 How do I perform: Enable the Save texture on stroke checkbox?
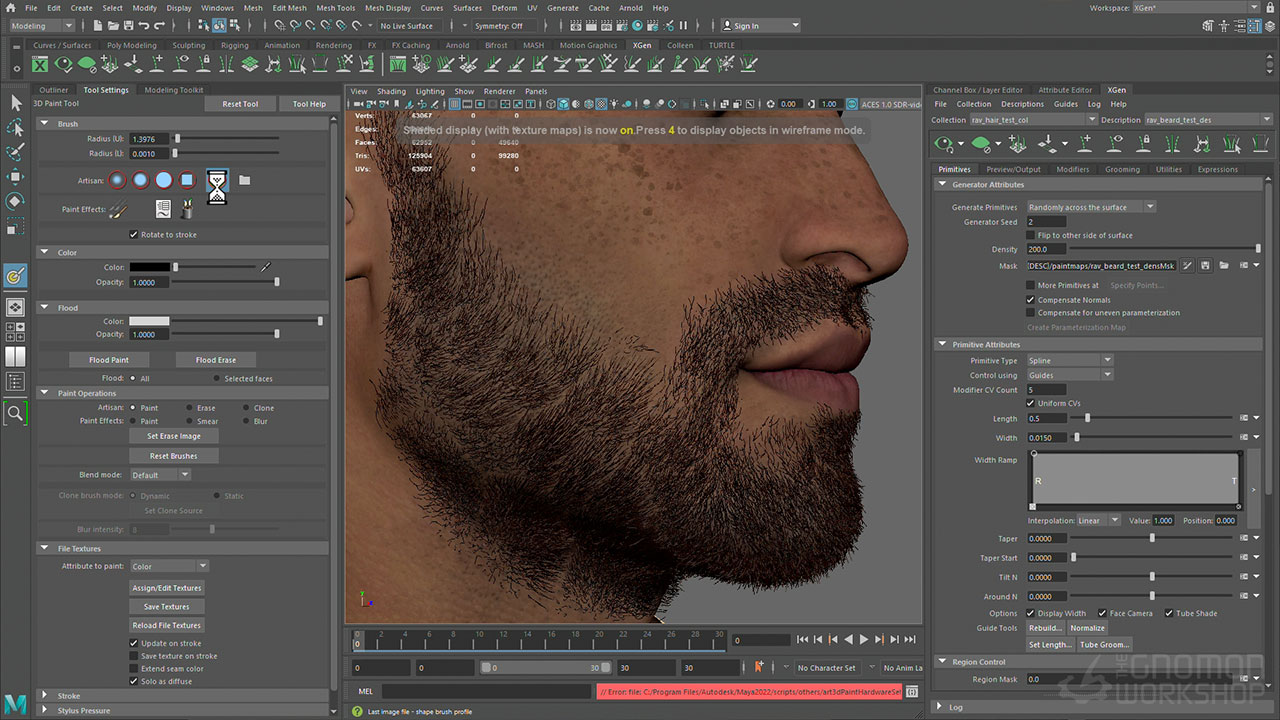[134, 656]
